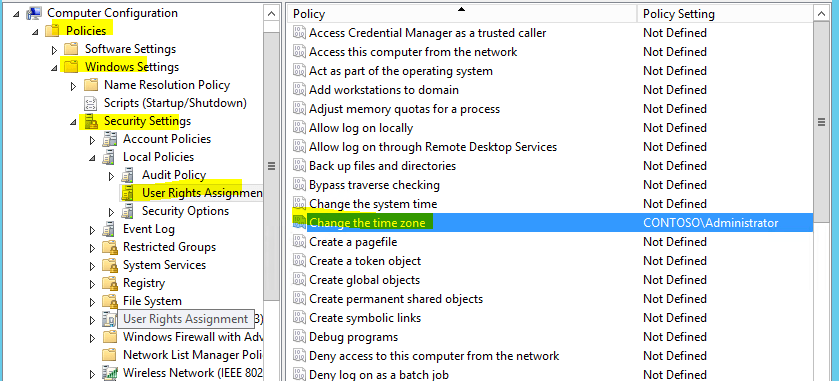
Task: Expand the Security Options node
Action: (x=111, y=212)
